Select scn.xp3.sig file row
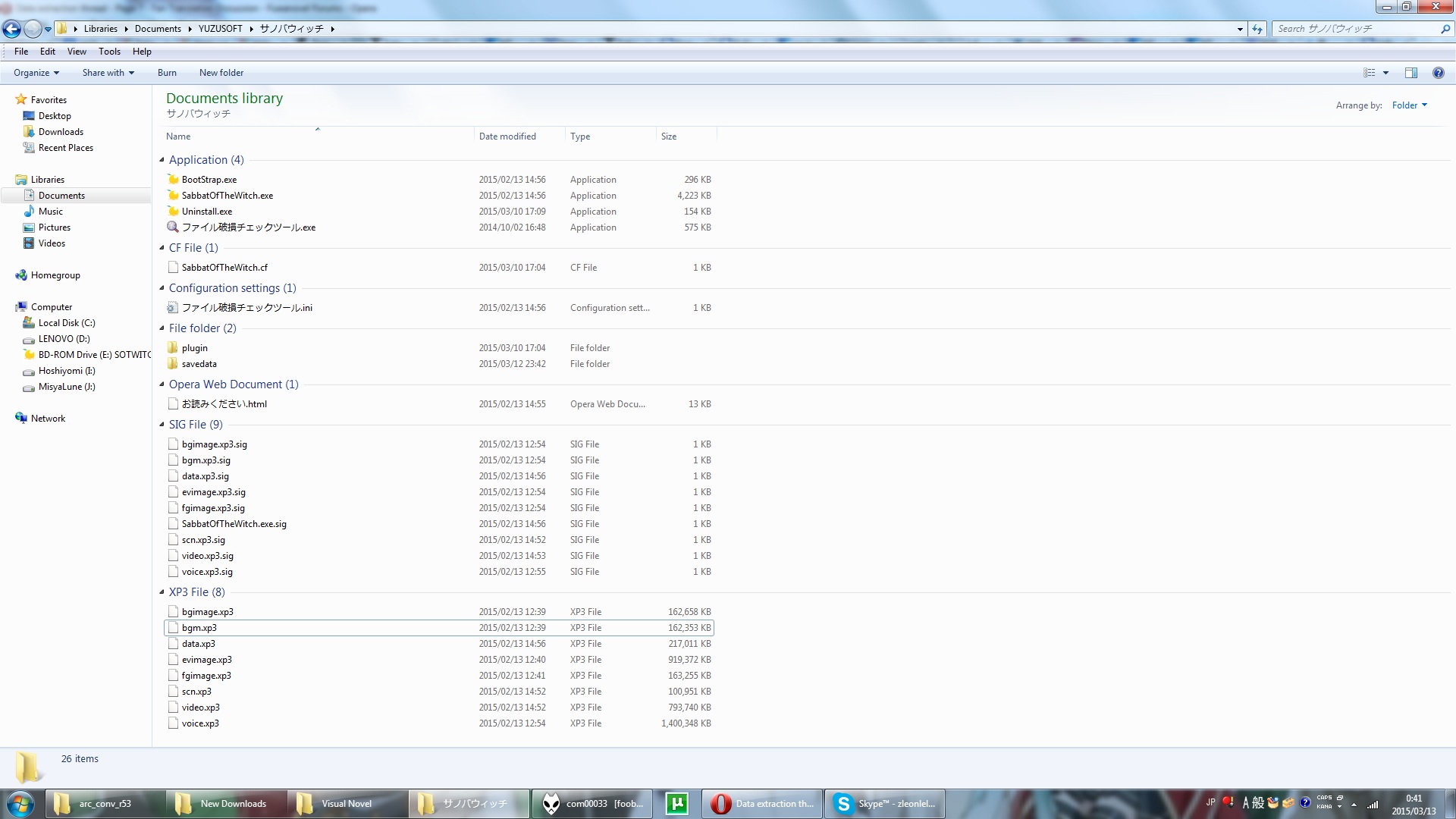 point(439,540)
